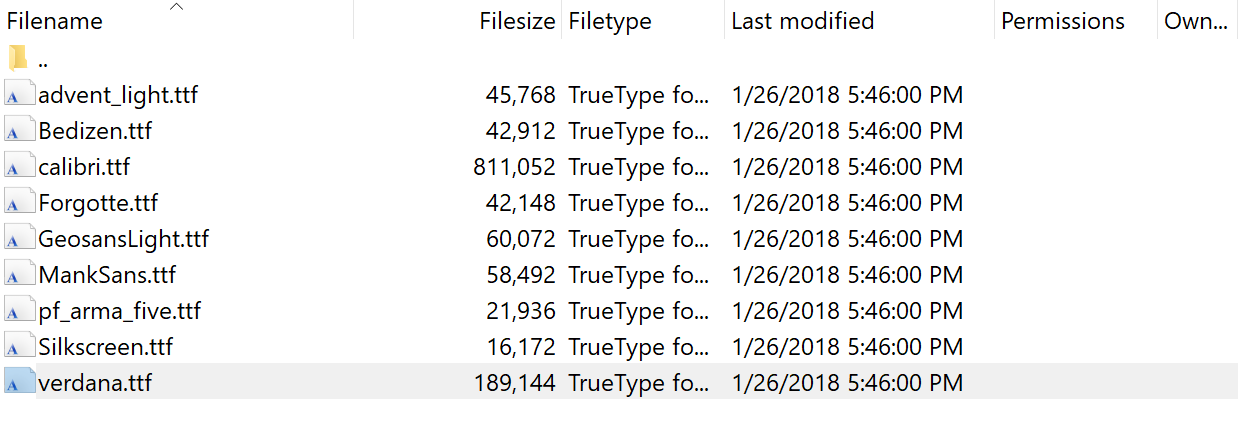Image resolution: width=1244 pixels, height=429 pixels.
Task: Toggle sort direction arrow above Filename
Action: 177,7
